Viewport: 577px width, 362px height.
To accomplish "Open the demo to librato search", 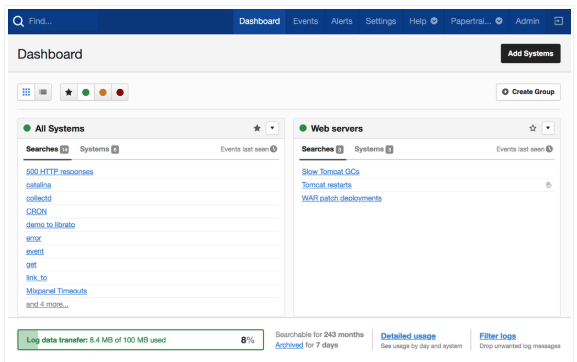I will 50,224.
